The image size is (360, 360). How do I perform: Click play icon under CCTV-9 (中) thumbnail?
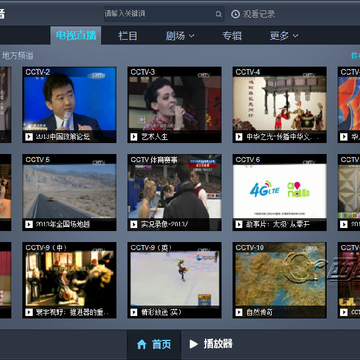tap(29, 312)
